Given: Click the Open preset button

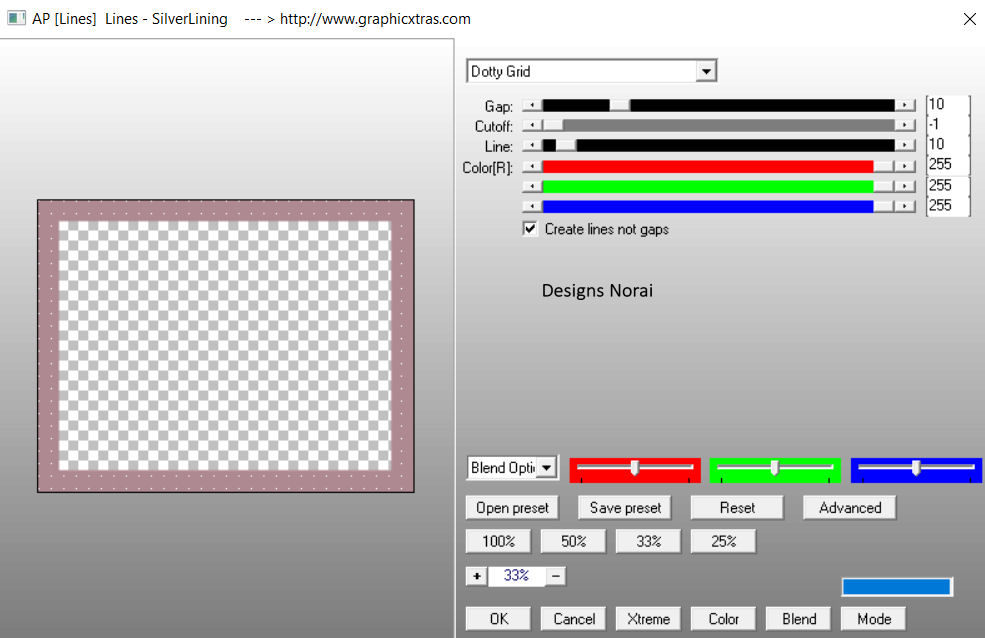Looking at the screenshot, I should [512, 507].
